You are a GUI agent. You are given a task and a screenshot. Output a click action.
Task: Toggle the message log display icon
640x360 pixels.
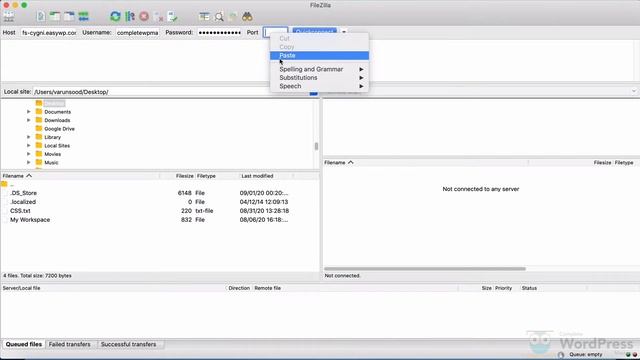coord(41,16)
